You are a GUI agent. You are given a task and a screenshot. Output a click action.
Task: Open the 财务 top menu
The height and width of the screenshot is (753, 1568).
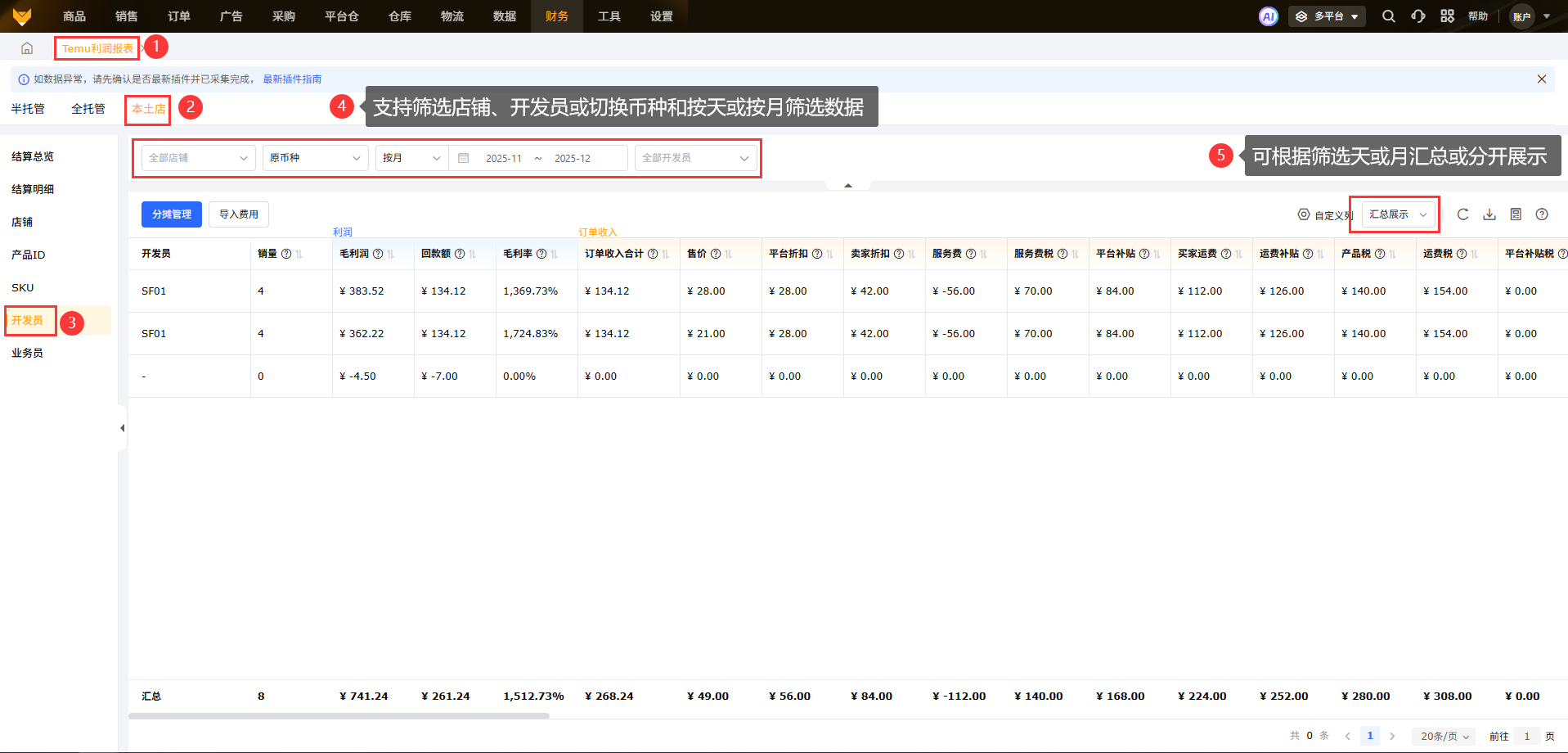556,16
